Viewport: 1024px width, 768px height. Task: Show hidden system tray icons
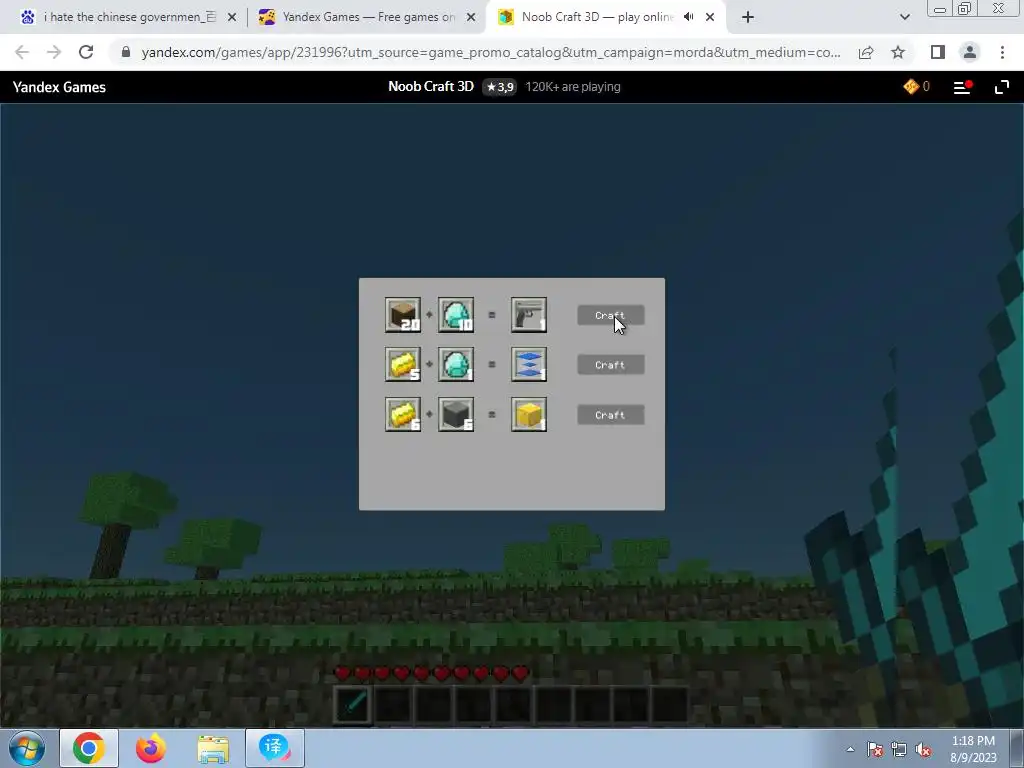point(850,749)
